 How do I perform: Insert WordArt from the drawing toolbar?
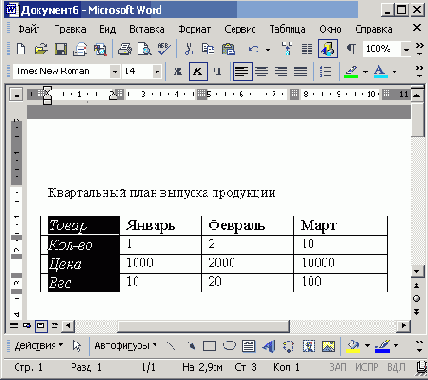(x=269, y=346)
